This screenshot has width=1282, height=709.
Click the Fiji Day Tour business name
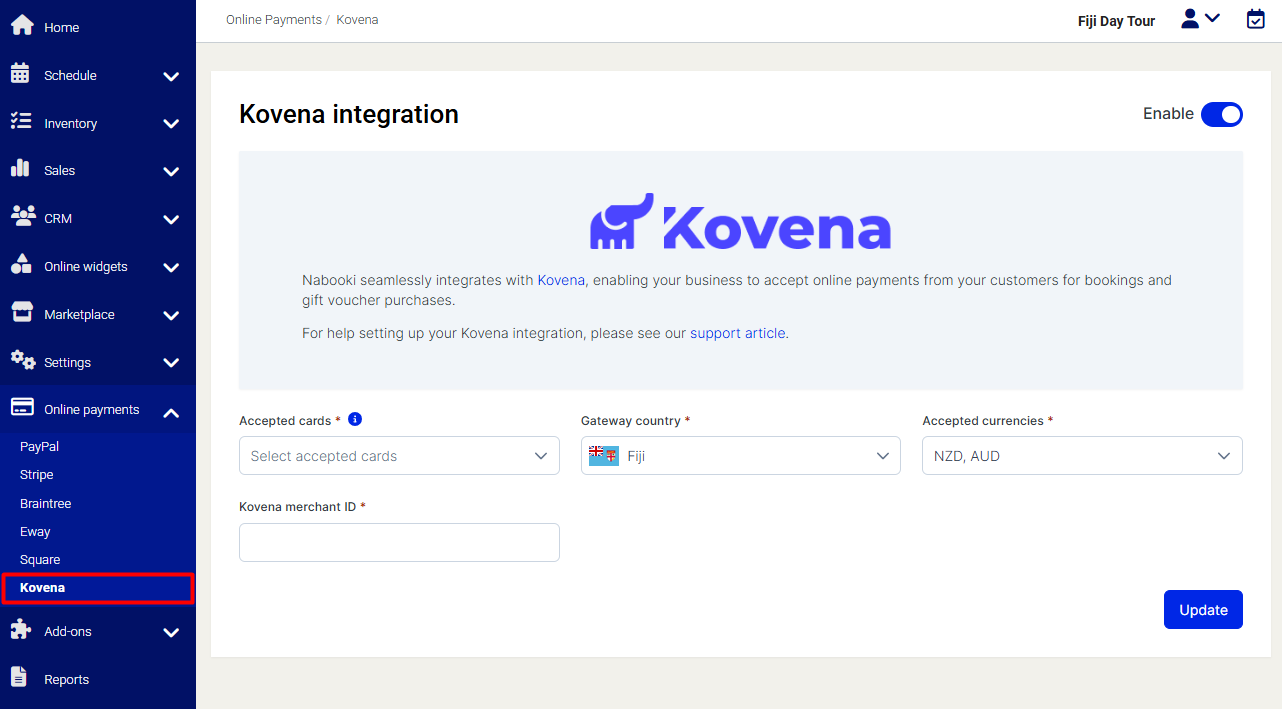pyautogui.click(x=1116, y=21)
